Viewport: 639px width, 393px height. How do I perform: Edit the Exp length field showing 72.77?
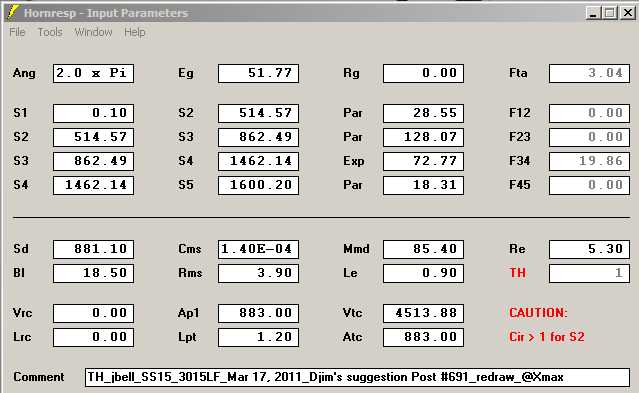click(423, 161)
